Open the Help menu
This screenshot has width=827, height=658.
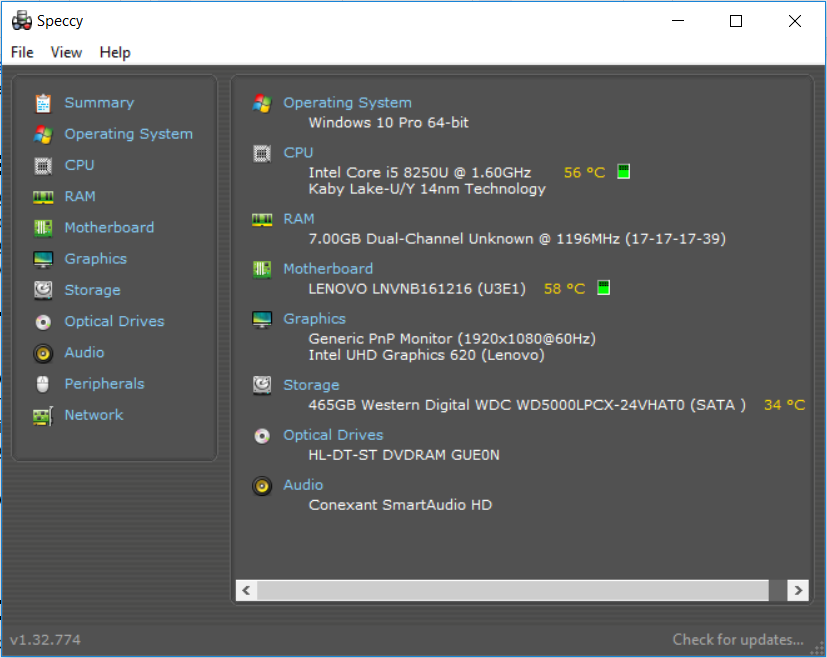115,52
